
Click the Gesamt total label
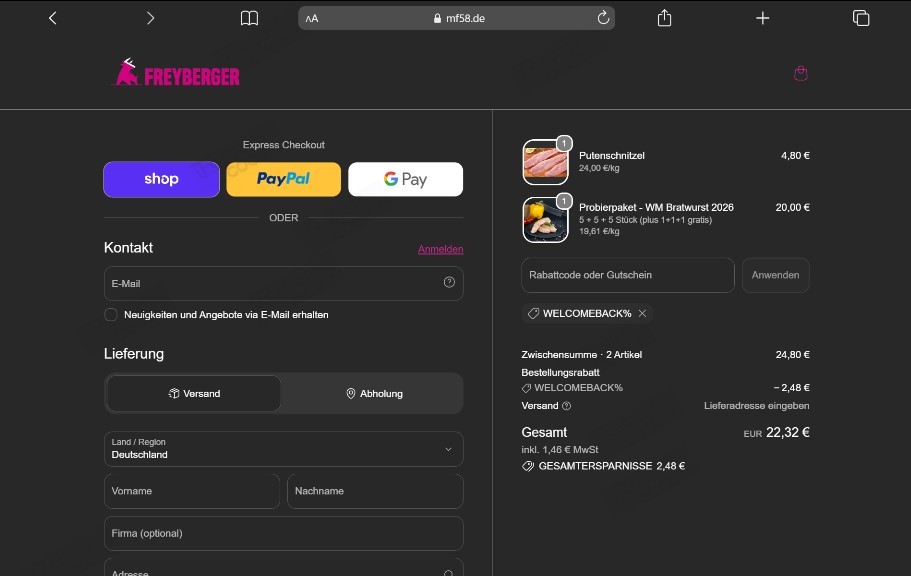click(x=544, y=432)
